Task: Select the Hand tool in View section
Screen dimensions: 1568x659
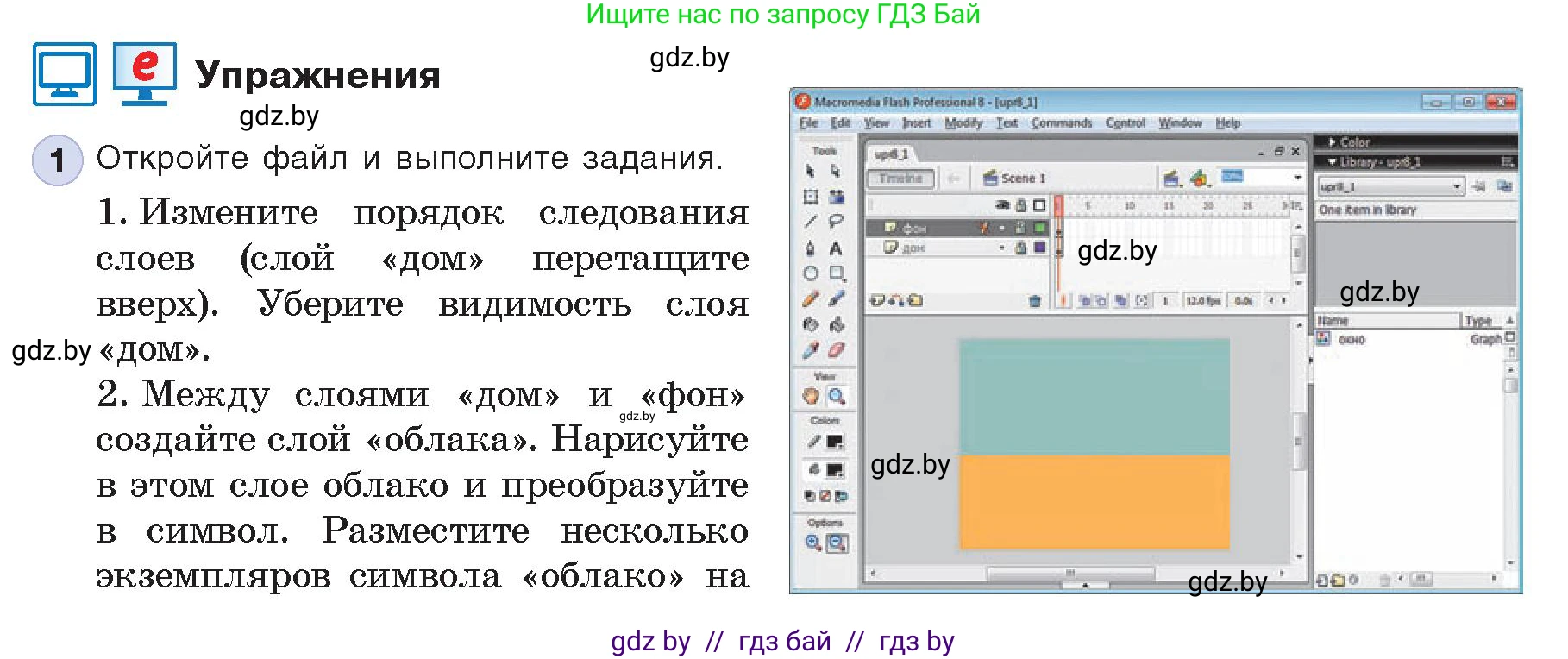Action: [811, 396]
